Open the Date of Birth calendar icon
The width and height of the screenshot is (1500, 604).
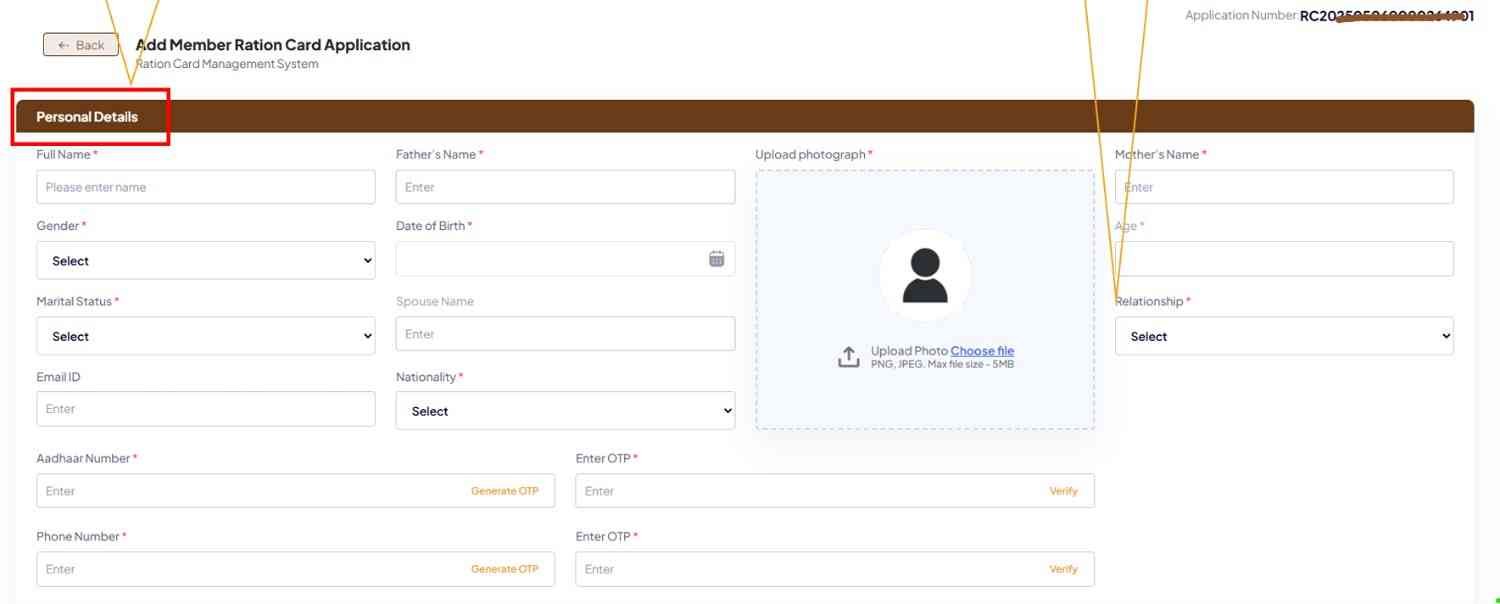point(716,259)
